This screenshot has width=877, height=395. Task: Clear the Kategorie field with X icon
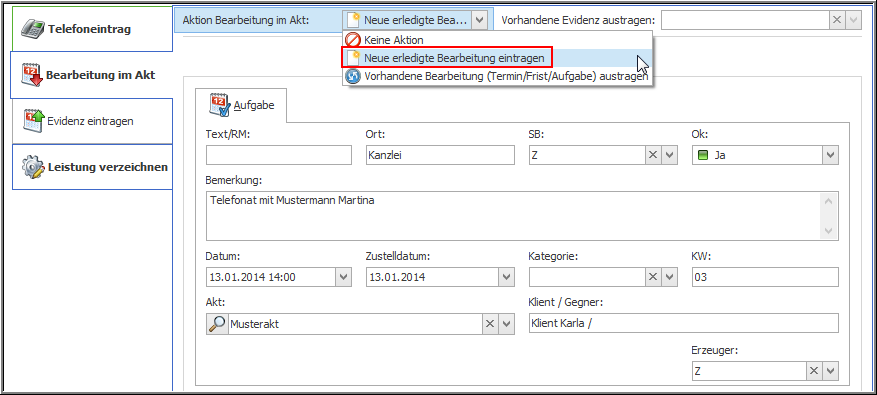653,276
